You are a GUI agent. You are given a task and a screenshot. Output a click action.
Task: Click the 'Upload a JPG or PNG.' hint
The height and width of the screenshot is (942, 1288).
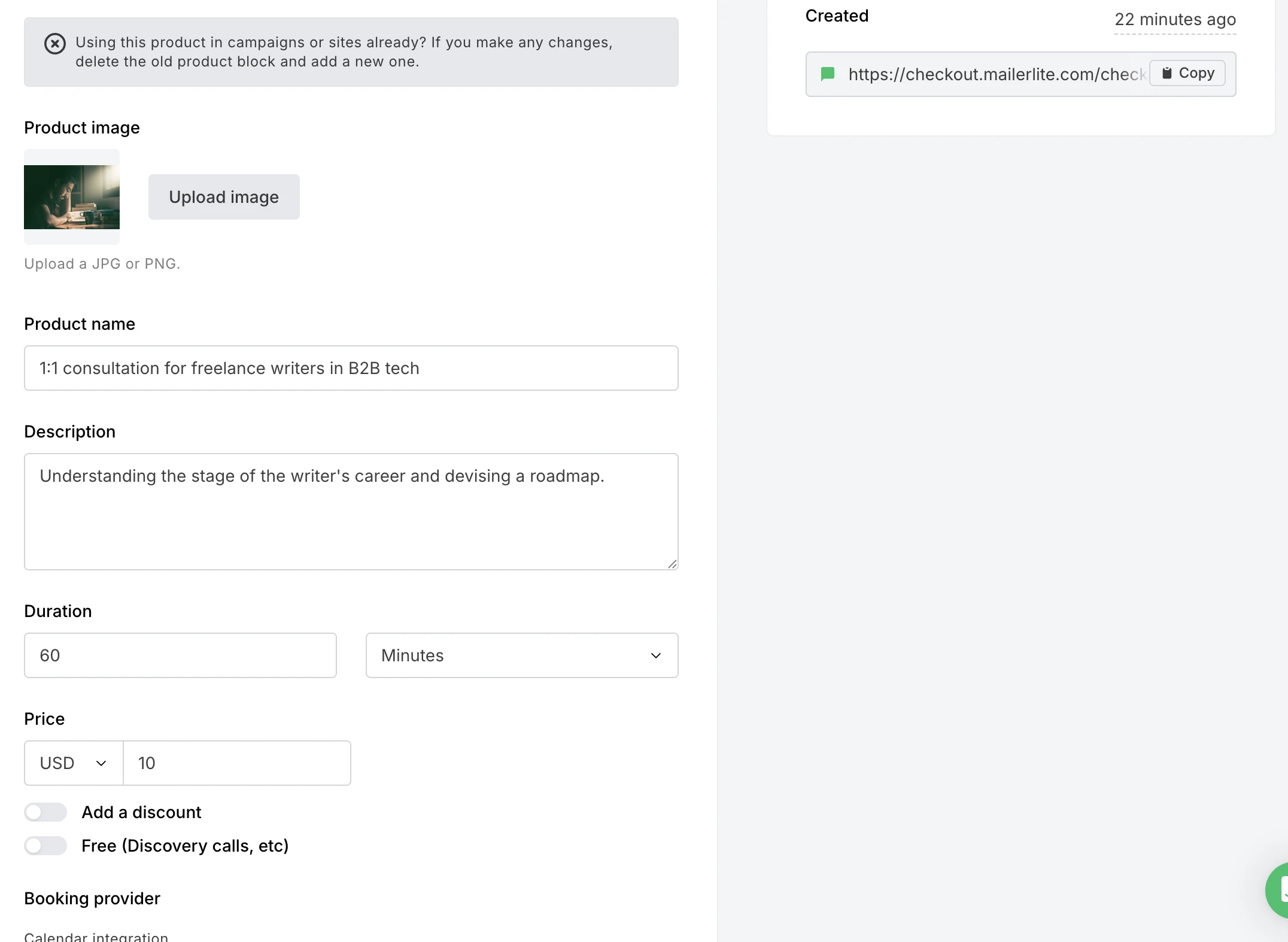pyautogui.click(x=102, y=264)
